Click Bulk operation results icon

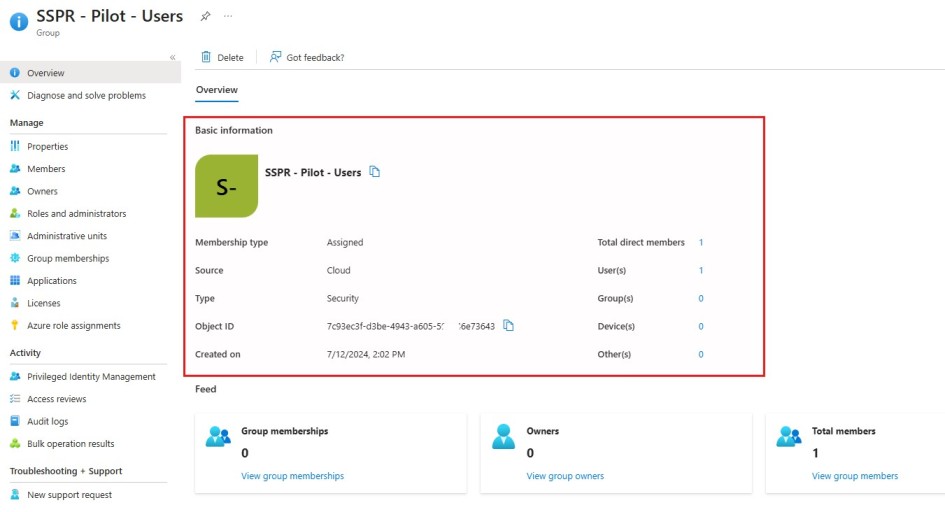click(14, 443)
